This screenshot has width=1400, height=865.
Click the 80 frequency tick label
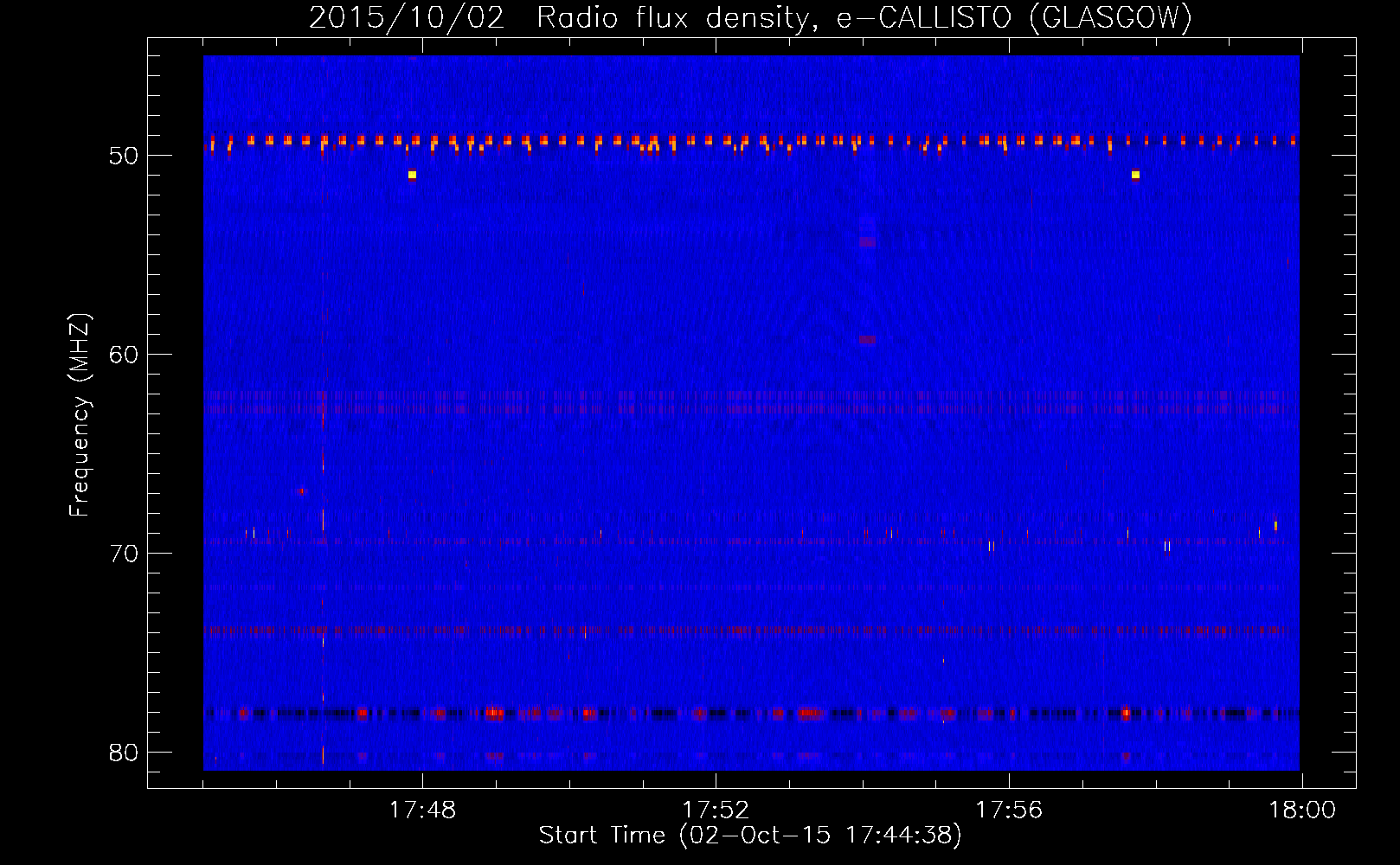pos(124,753)
